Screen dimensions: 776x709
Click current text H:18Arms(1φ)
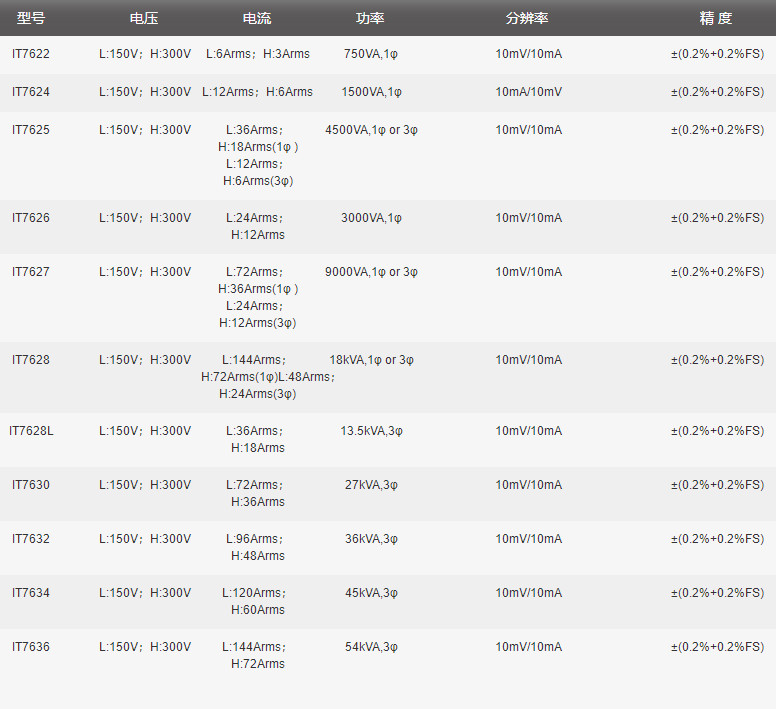pyautogui.click(x=258, y=147)
